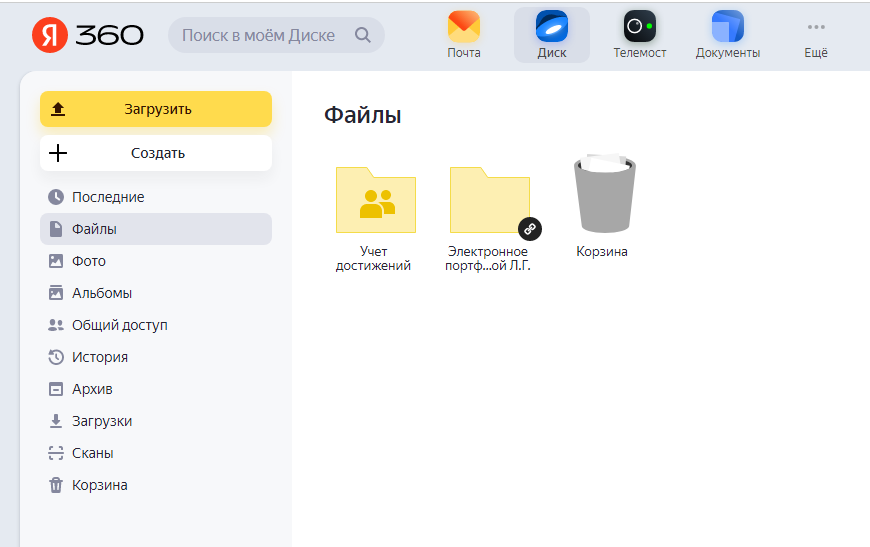Open Общий доступ shared section

(156, 325)
